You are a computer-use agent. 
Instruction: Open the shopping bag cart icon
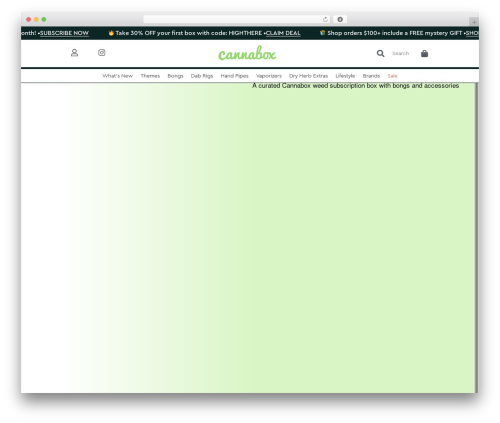424,53
